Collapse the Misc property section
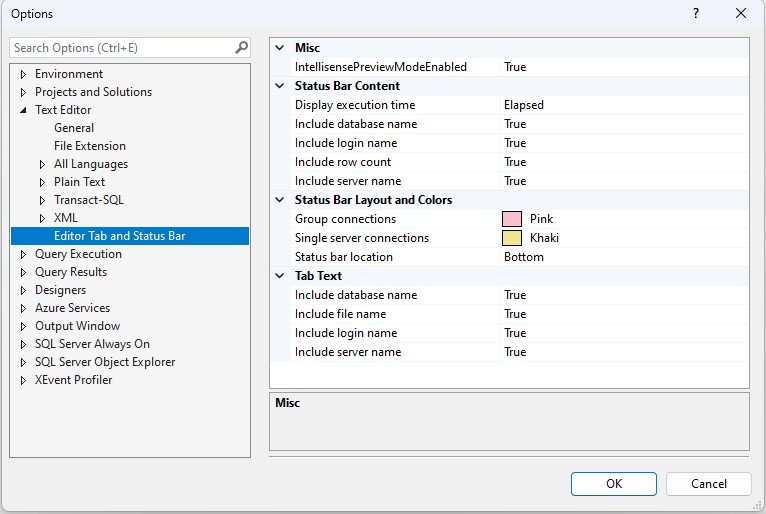 280,48
